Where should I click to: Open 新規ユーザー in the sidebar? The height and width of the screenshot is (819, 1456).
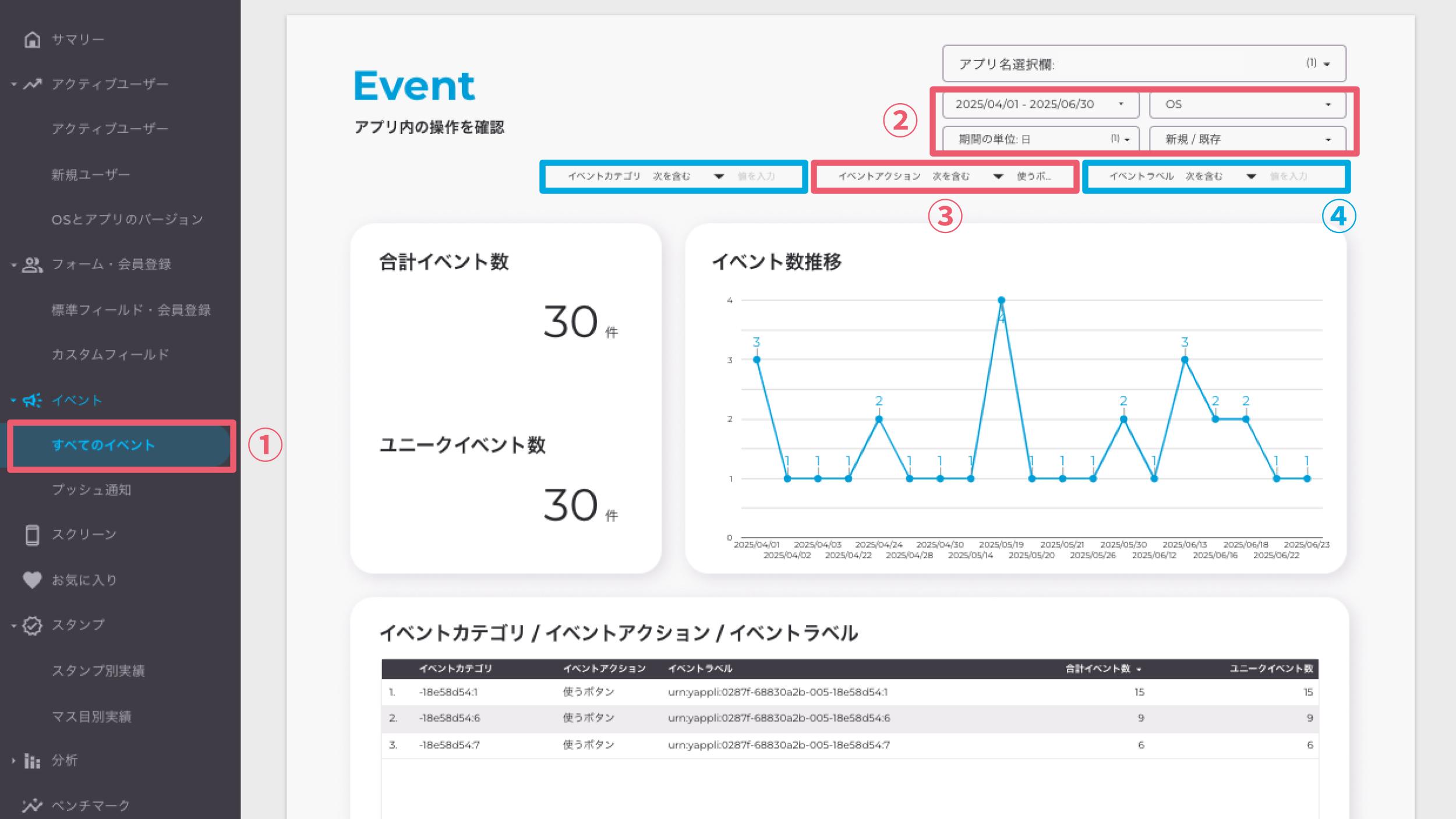point(91,174)
